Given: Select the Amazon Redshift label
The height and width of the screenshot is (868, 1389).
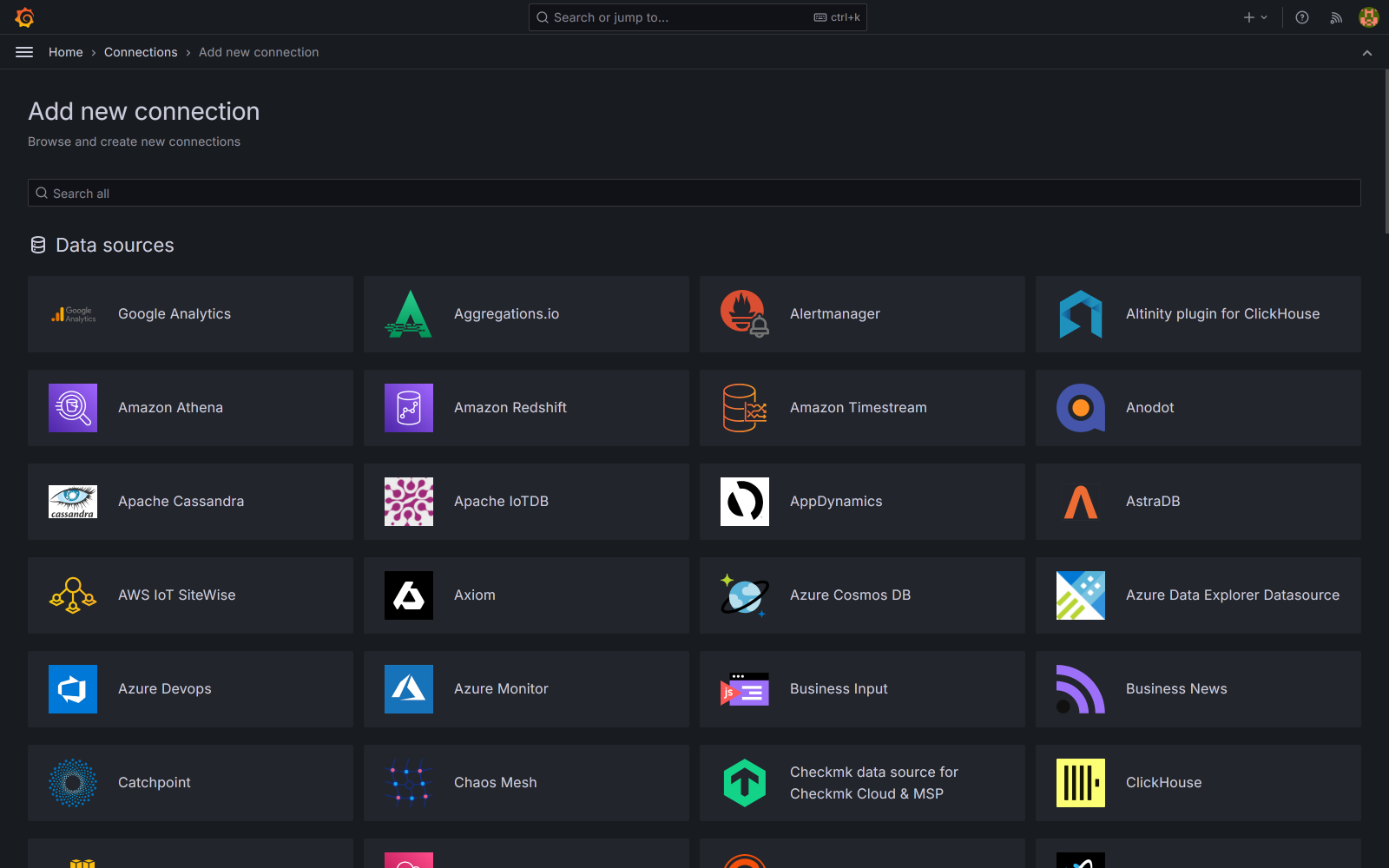Looking at the screenshot, I should (510, 408).
